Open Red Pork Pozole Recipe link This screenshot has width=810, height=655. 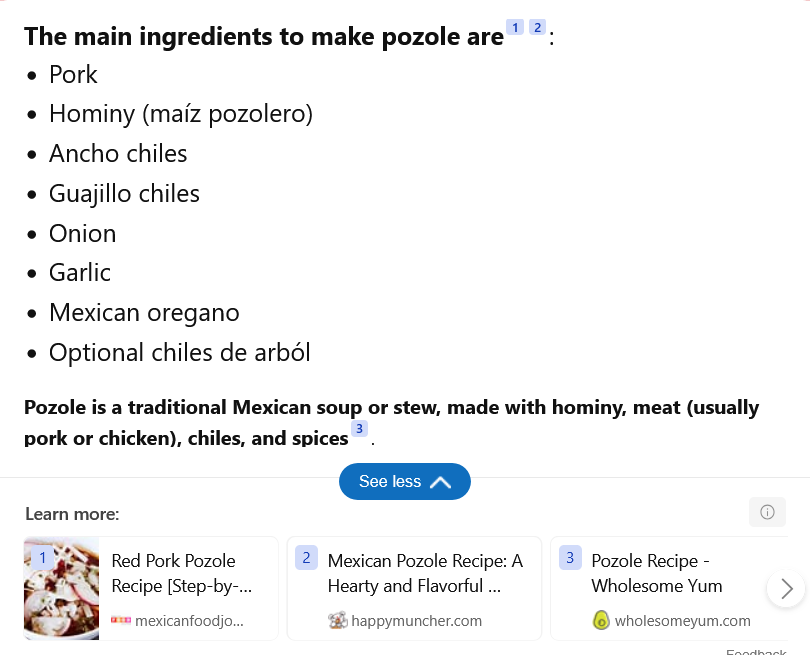[x=181, y=573]
